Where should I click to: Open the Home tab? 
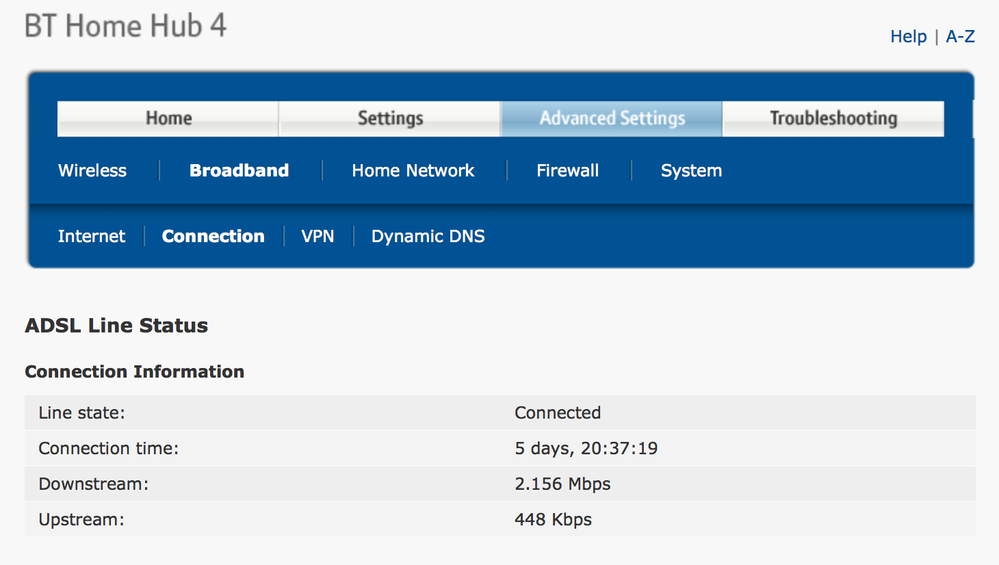[x=168, y=118]
